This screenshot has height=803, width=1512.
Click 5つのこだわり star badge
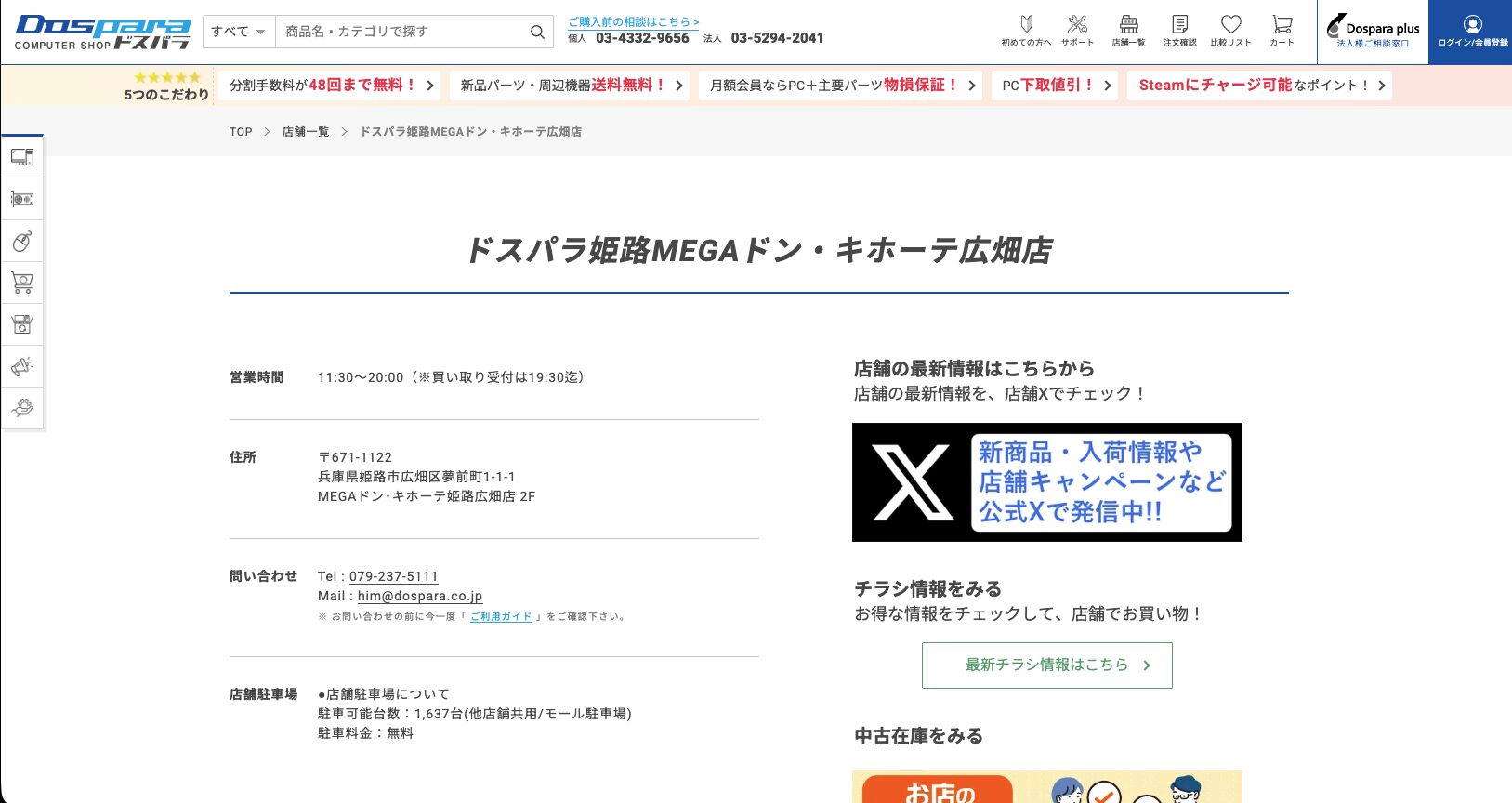(x=166, y=86)
